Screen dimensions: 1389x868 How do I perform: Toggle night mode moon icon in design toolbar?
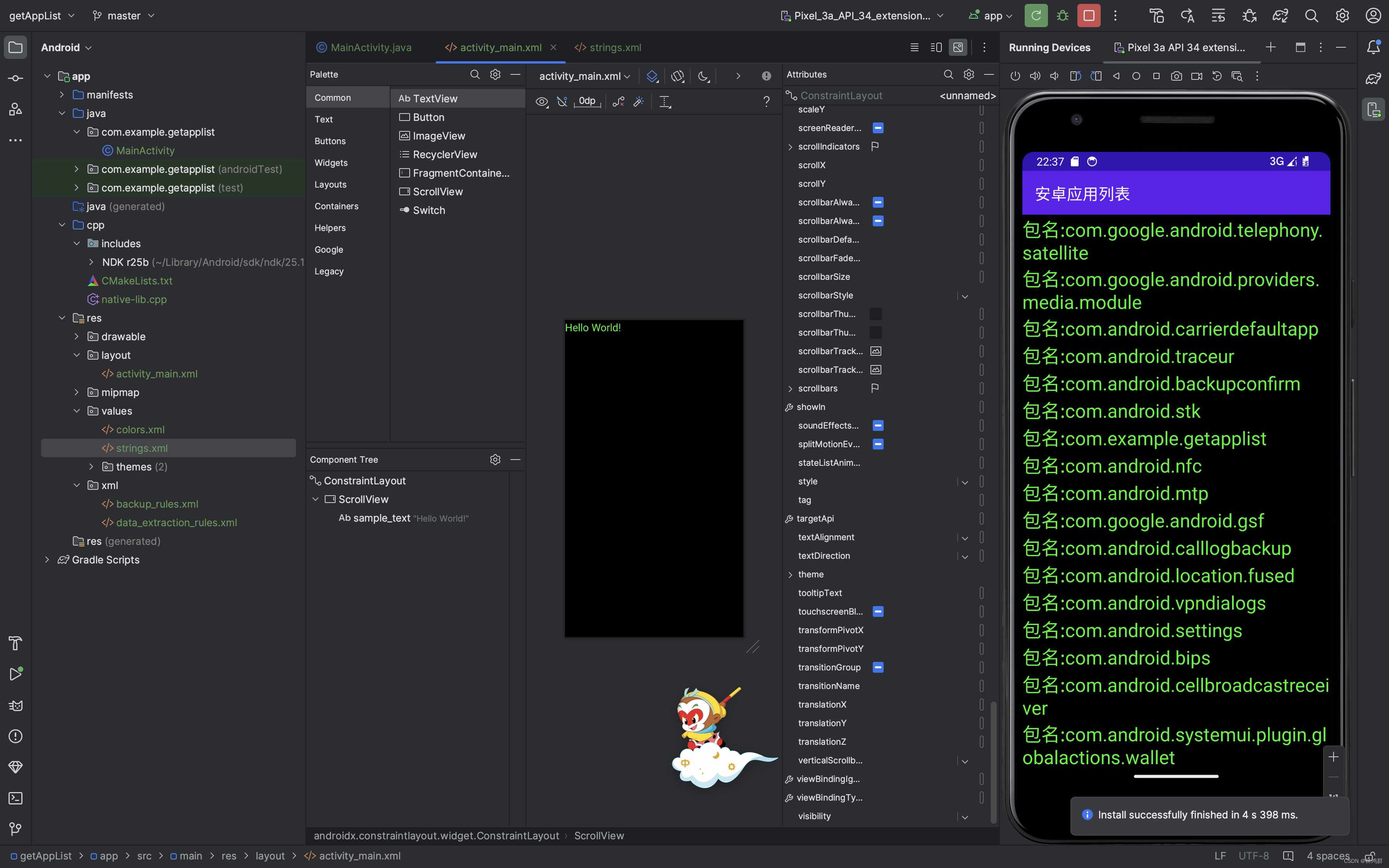point(704,76)
